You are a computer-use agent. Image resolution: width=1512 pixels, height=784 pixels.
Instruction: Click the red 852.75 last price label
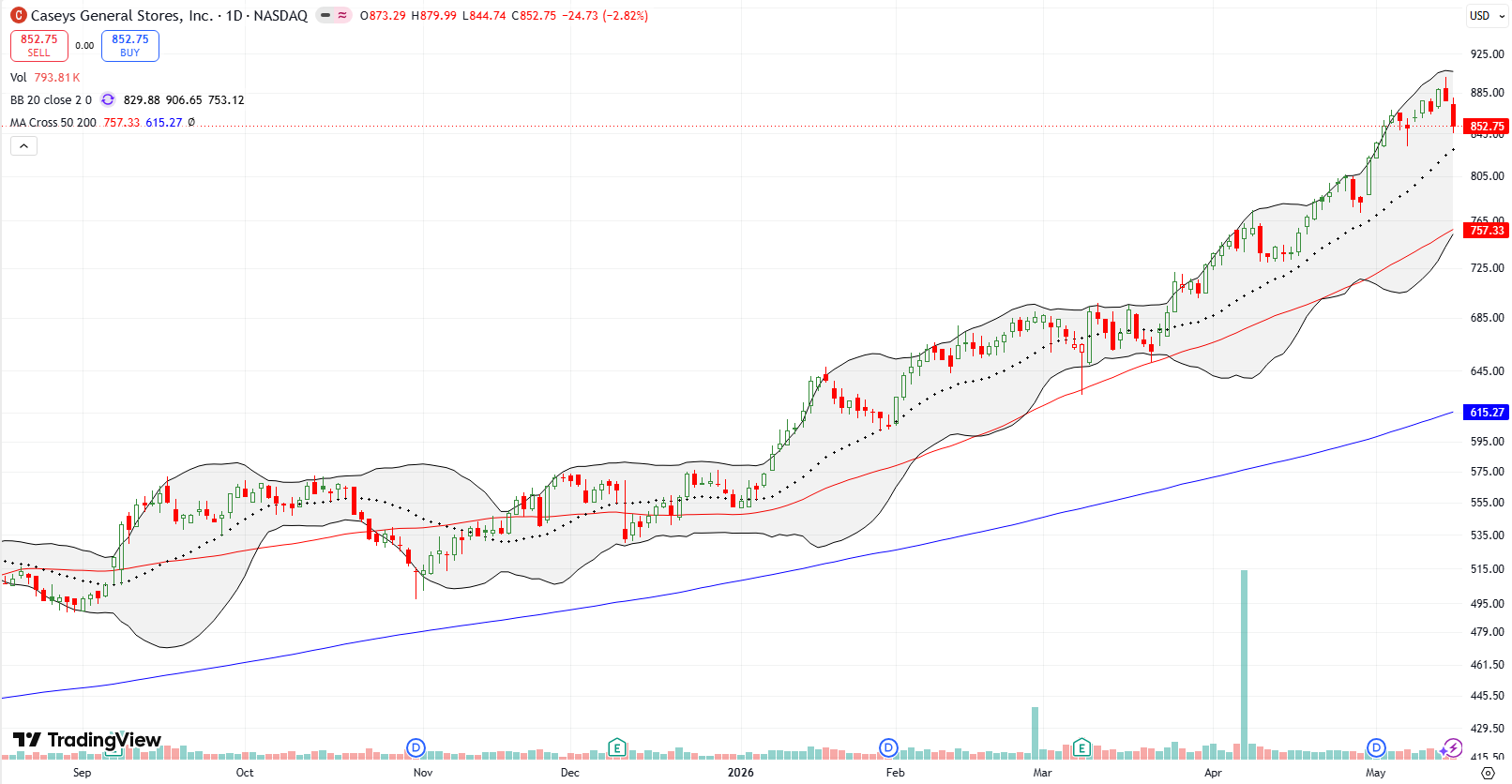(x=1487, y=126)
